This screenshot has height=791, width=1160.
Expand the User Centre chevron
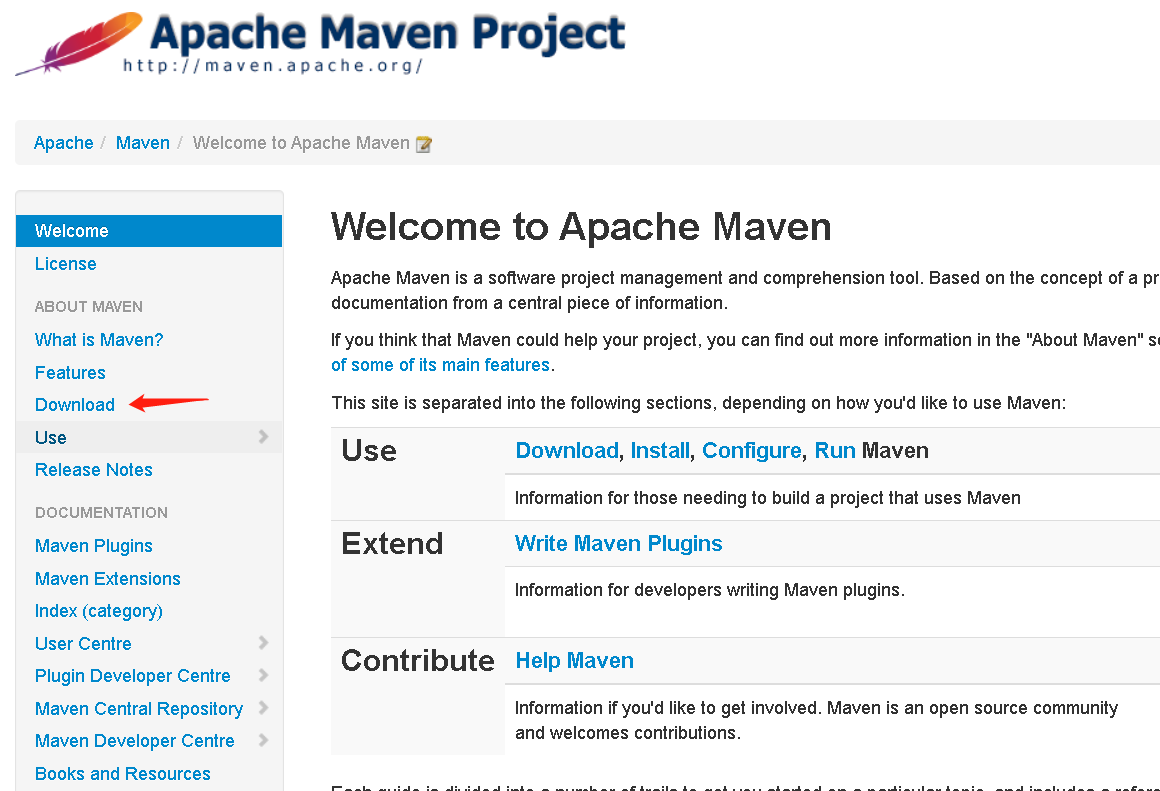[263, 643]
